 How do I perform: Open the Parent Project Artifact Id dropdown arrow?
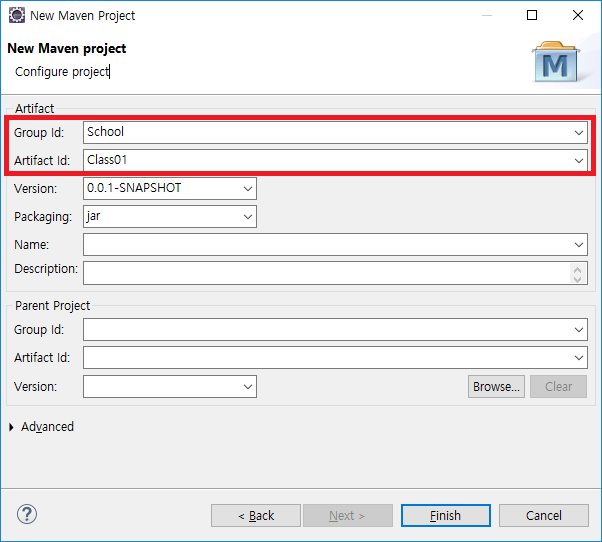coord(579,358)
